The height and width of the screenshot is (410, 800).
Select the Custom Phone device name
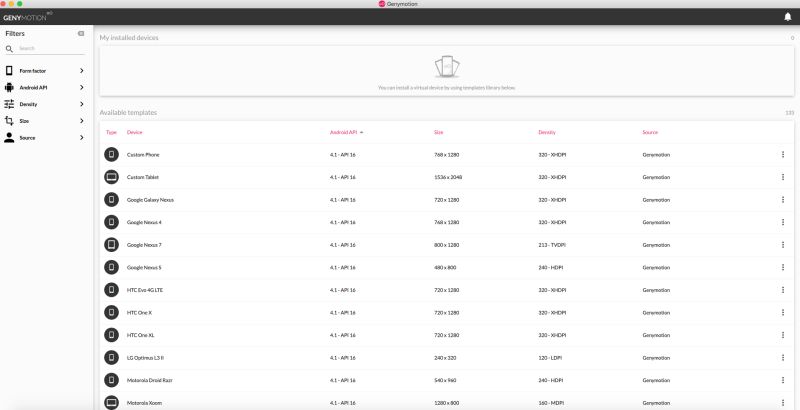click(x=143, y=155)
